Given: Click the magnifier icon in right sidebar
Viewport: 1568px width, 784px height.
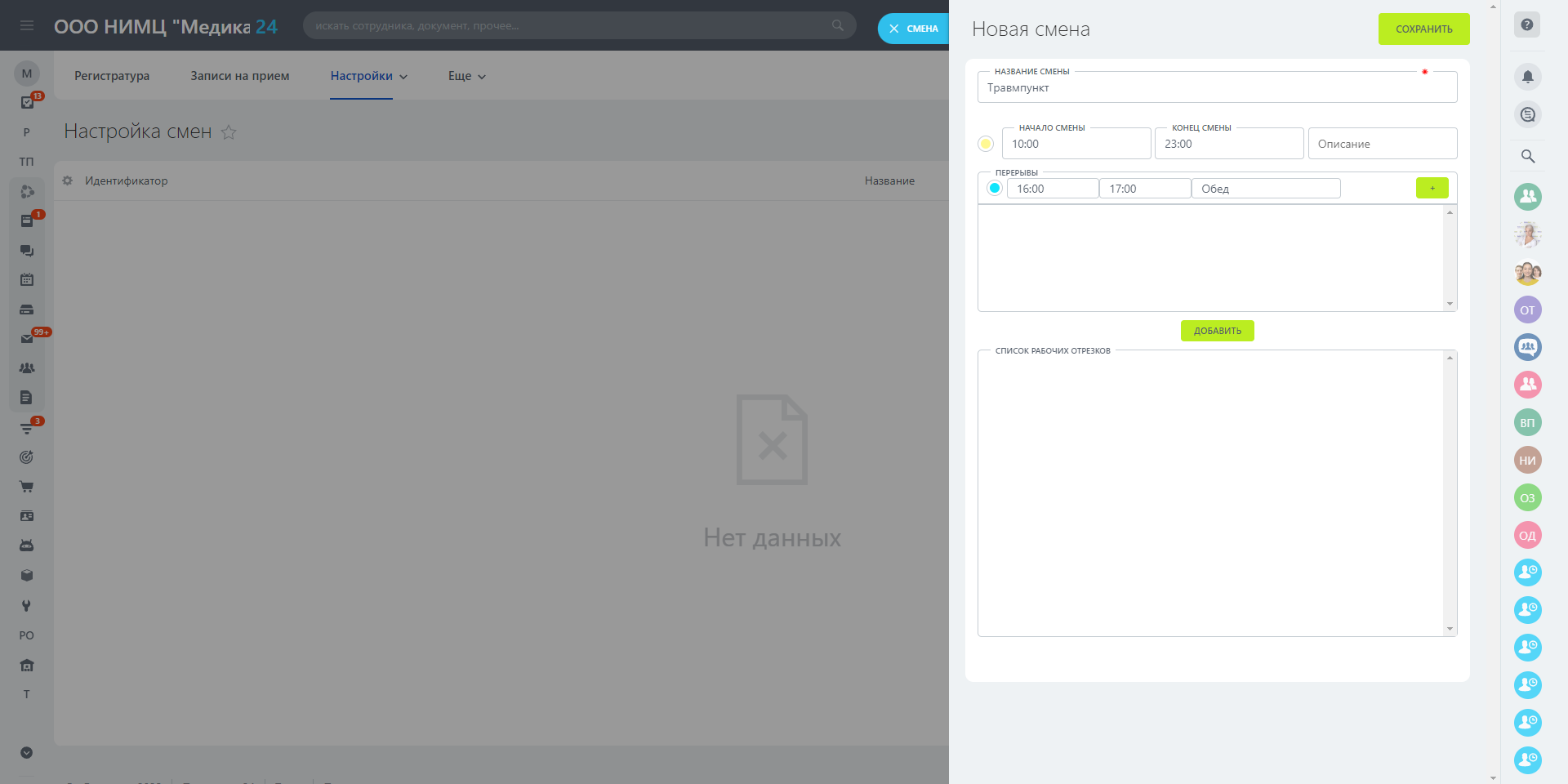Looking at the screenshot, I should (x=1527, y=156).
